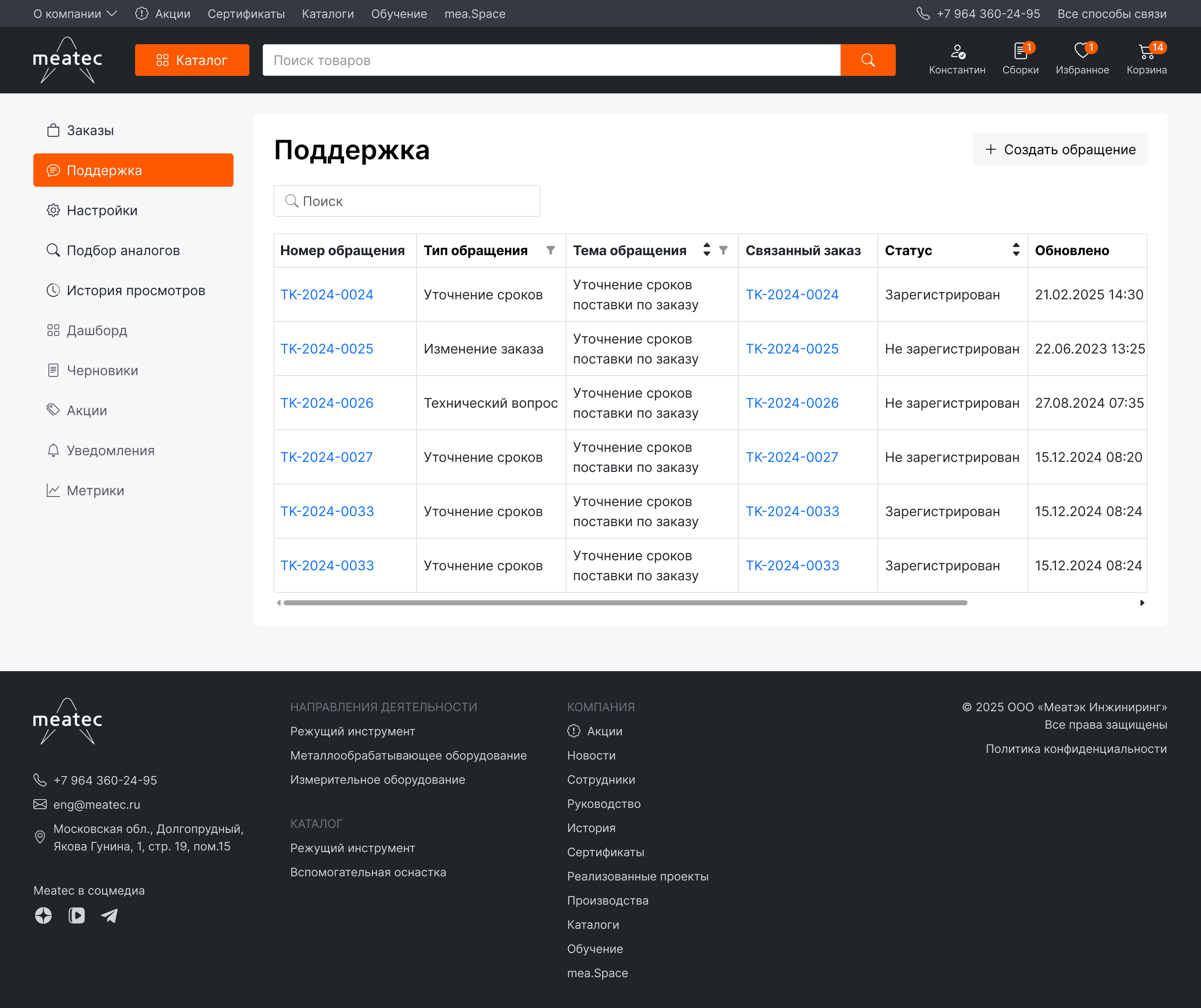Viewport: 1201px width, 1008px height.
Task: Click the video channel social icon
Action: pyautogui.click(x=77, y=915)
